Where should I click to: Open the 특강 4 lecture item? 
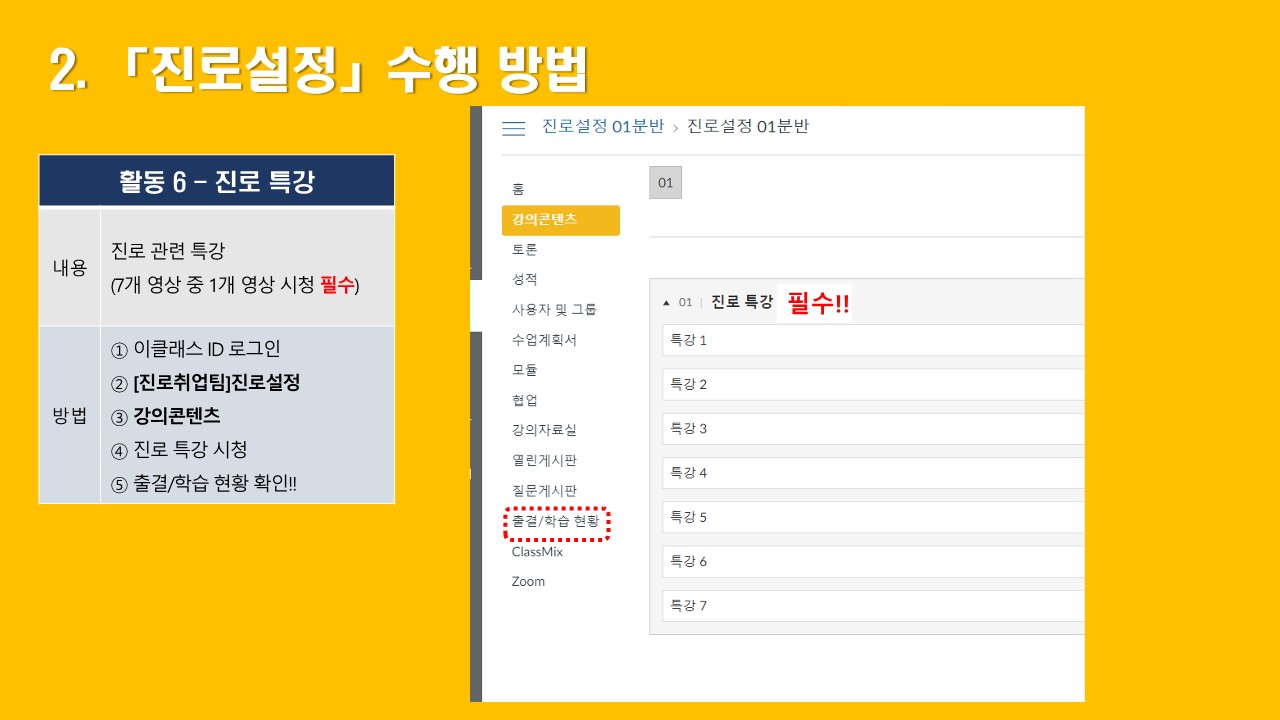pyautogui.click(x=688, y=473)
